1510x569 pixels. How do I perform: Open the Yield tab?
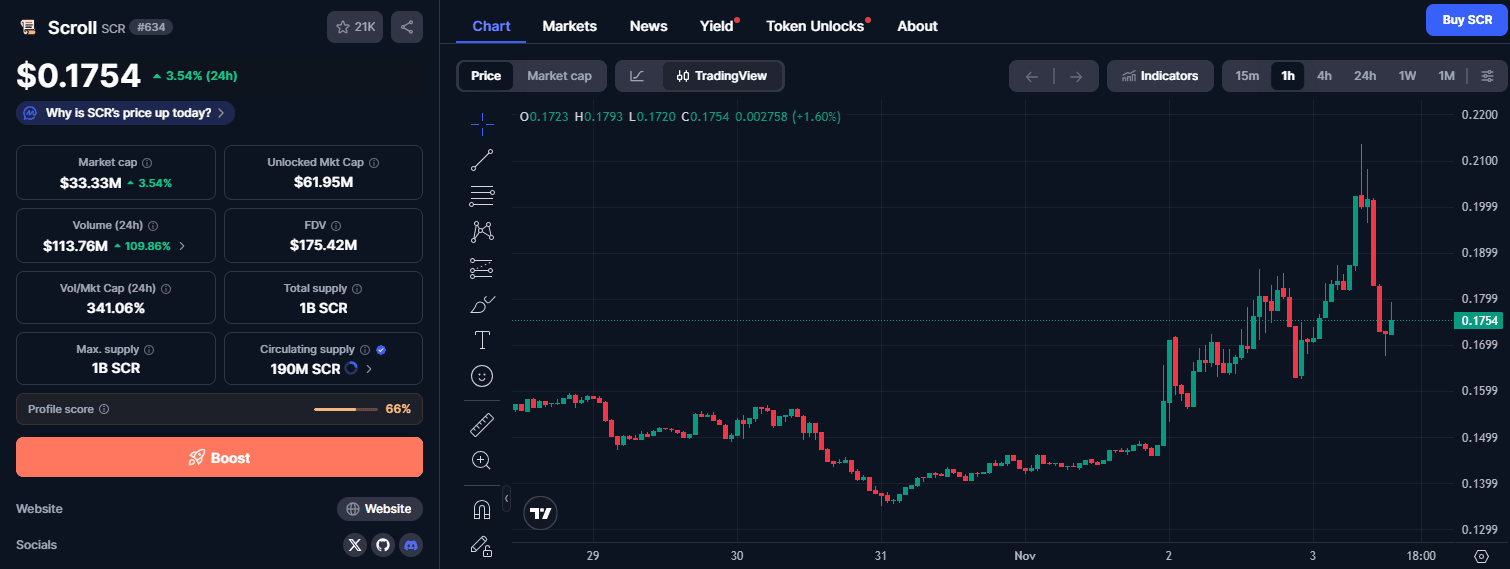717,26
